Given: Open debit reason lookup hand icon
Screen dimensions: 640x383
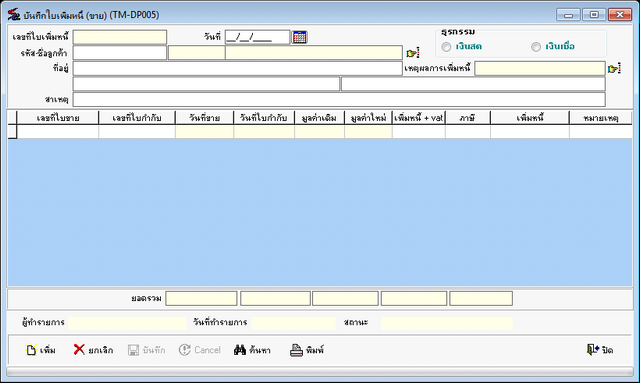Looking at the screenshot, I should pos(614,69).
